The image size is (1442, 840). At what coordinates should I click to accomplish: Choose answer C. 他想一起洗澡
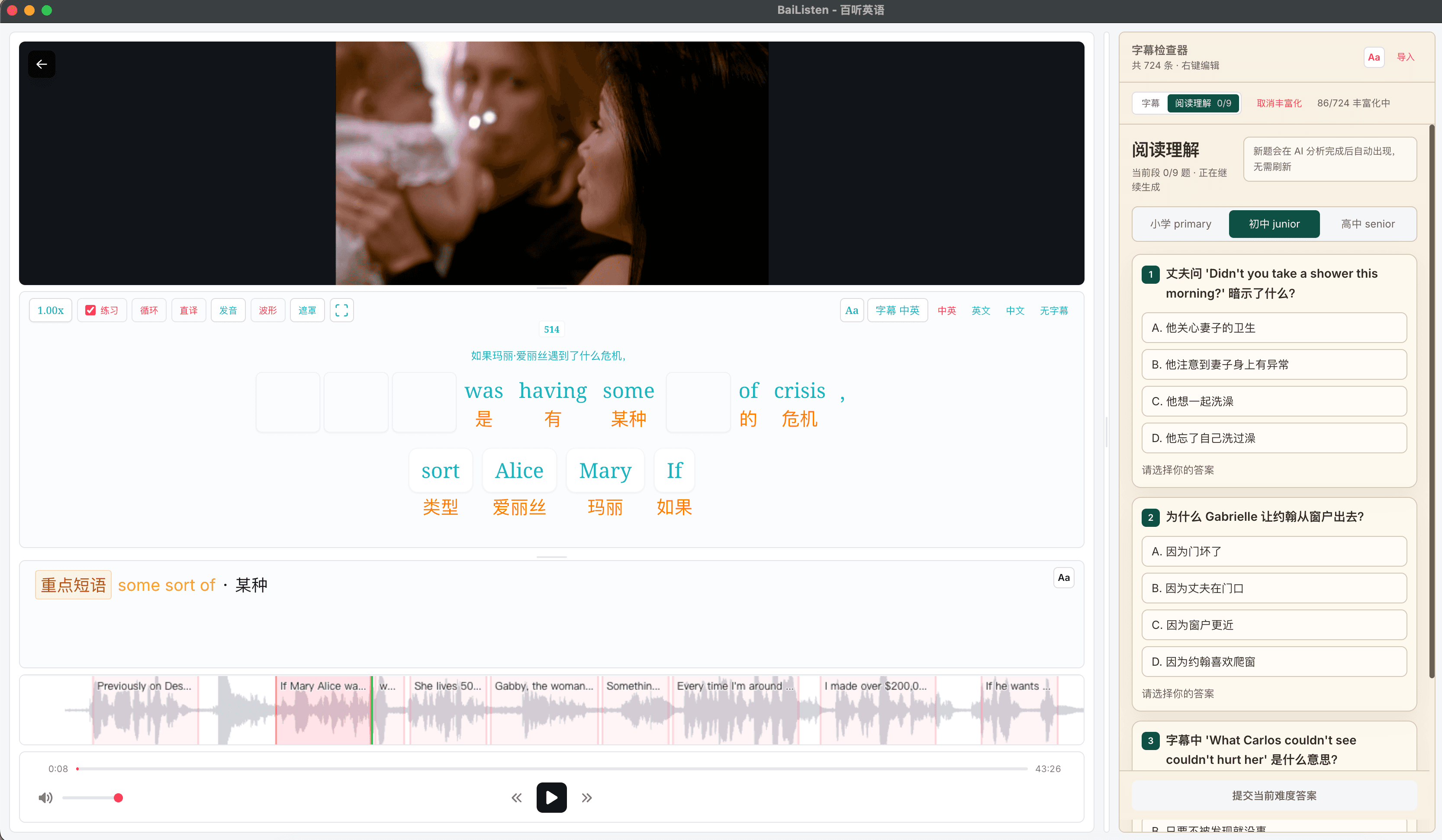pos(1275,401)
